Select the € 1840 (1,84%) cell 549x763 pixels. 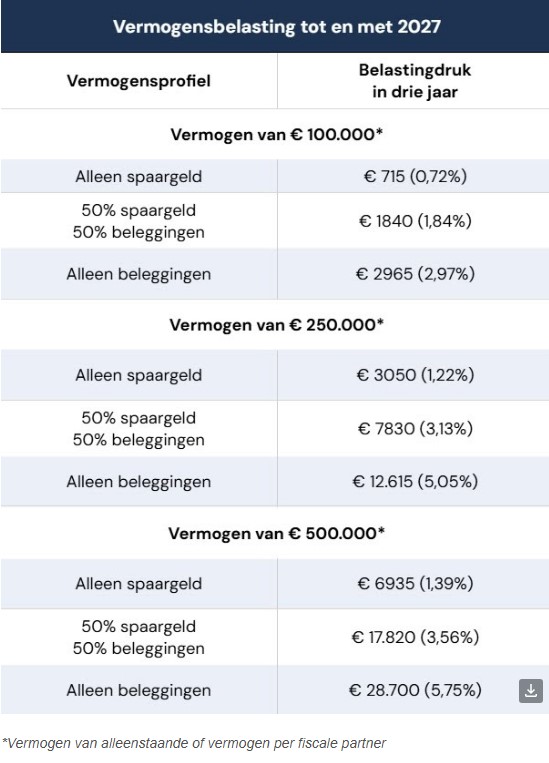coord(415,221)
